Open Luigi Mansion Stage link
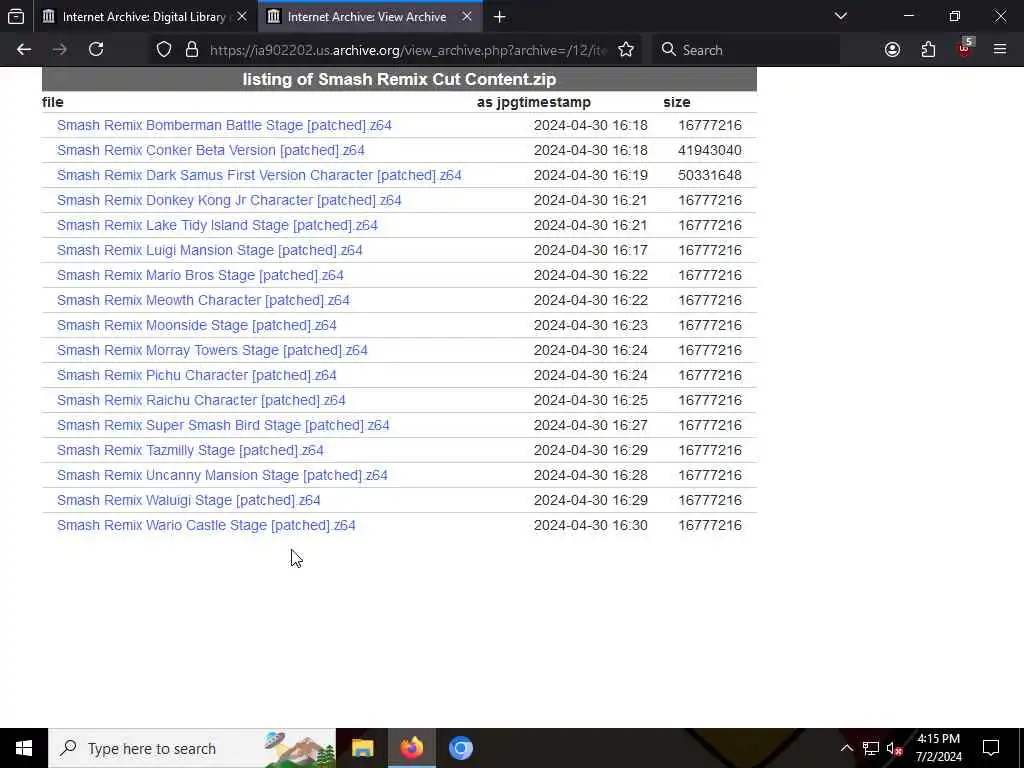Screen dimensions: 1024x768 209,250
